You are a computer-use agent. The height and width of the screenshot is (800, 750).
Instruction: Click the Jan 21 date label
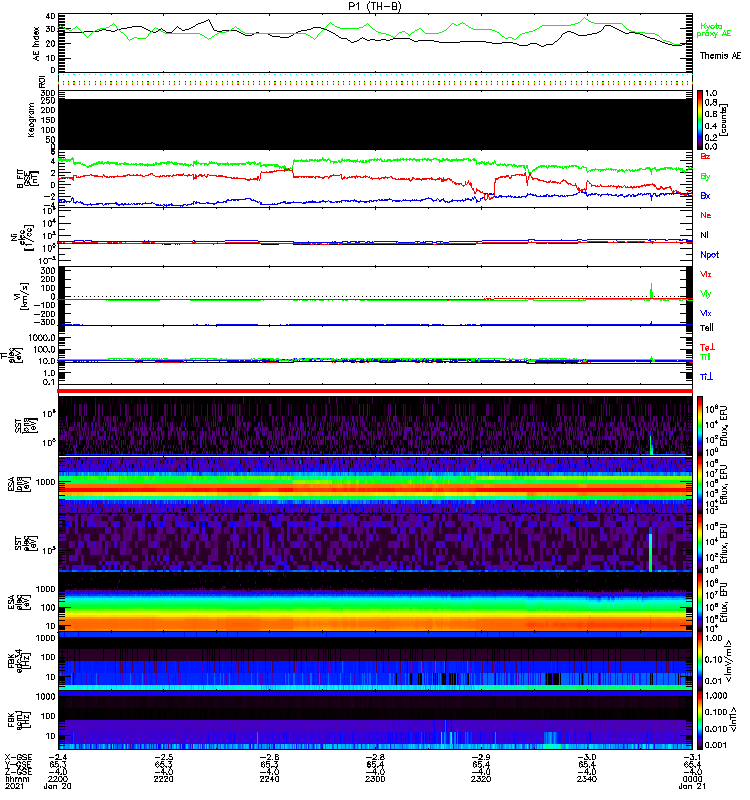pos(692,786)
